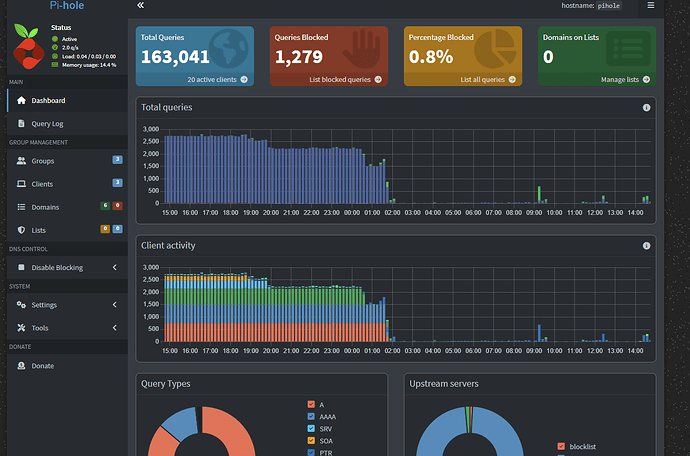Open the Dashboard menu item

67,100
